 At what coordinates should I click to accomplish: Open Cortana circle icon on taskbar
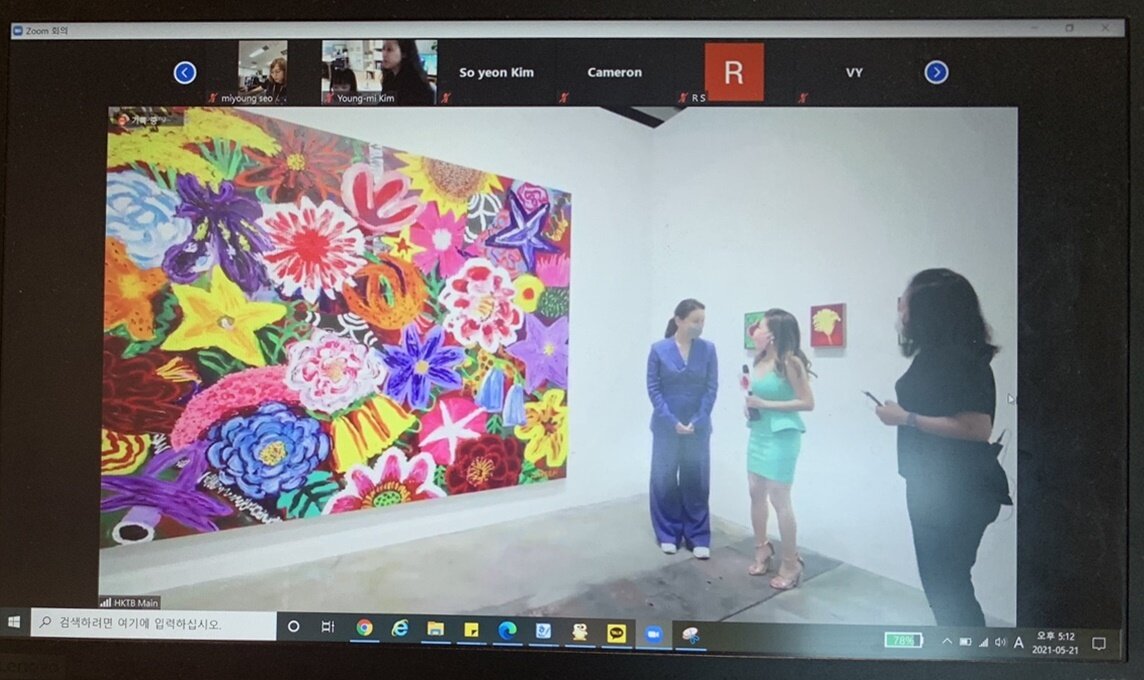point(293,626)
